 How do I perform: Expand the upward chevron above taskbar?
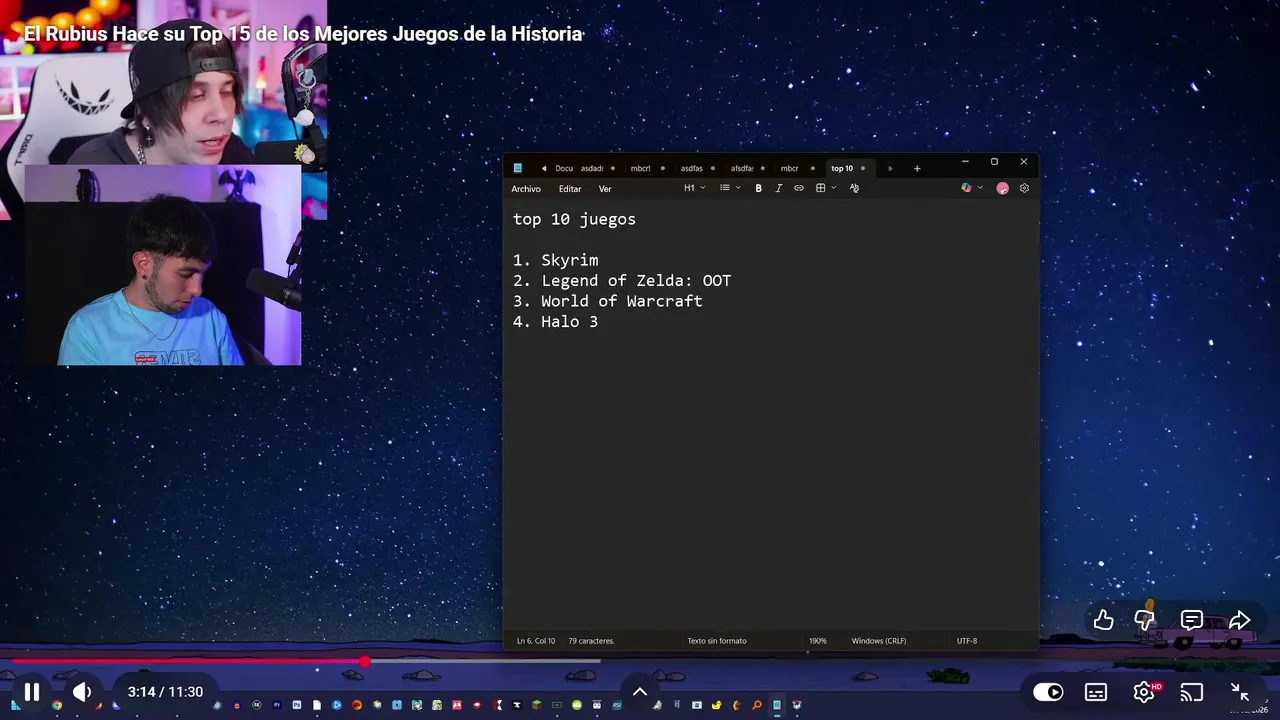point(640,692)
